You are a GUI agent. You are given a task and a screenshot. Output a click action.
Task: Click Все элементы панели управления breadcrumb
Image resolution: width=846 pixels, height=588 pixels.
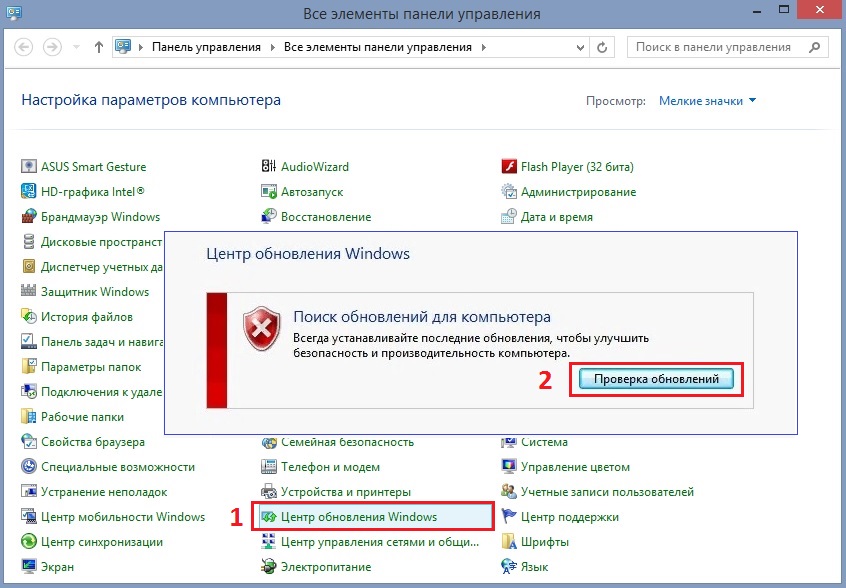(378, 47)
